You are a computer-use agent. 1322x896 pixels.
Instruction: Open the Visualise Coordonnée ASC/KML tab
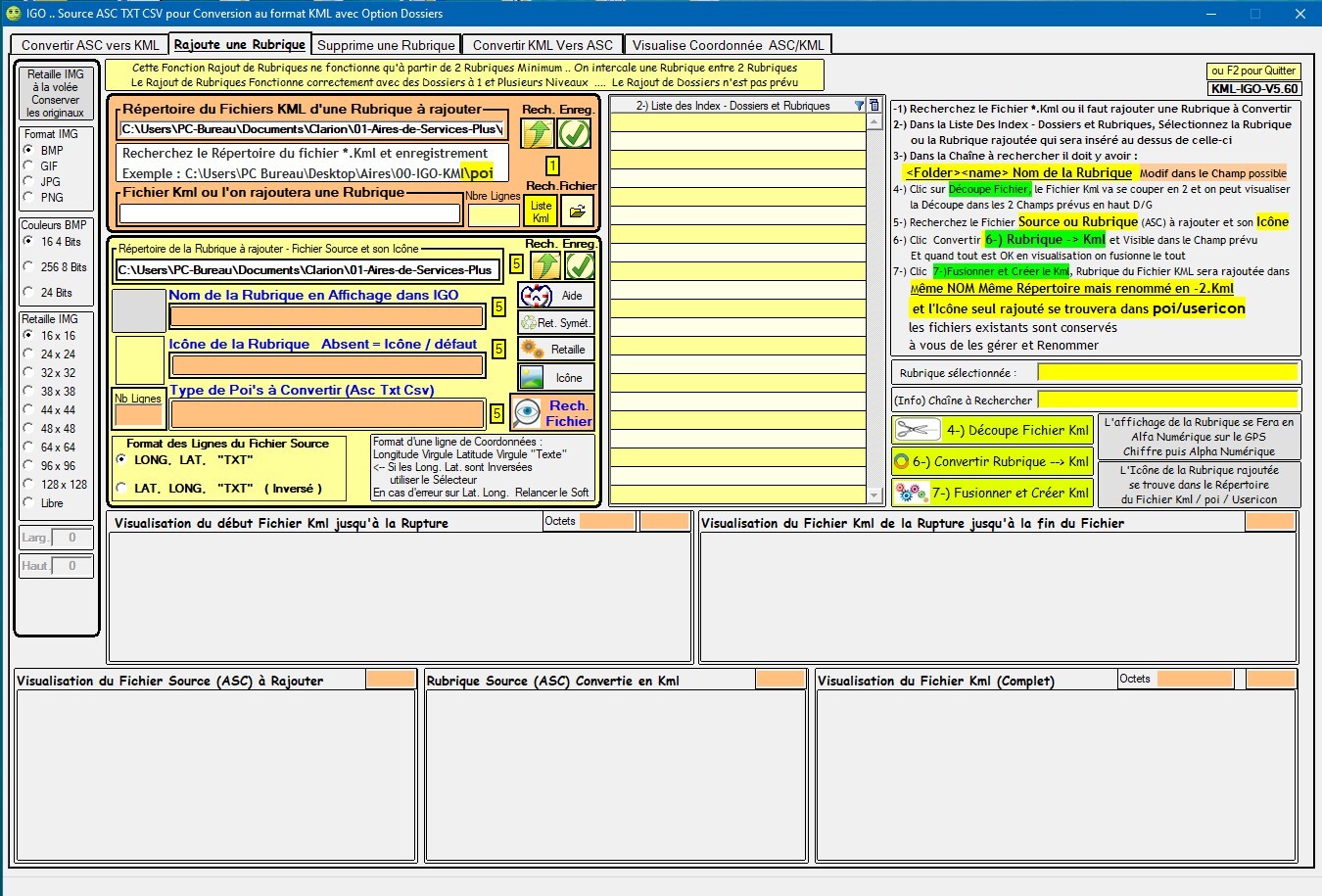pyautogui.click(x=728, y=45)
